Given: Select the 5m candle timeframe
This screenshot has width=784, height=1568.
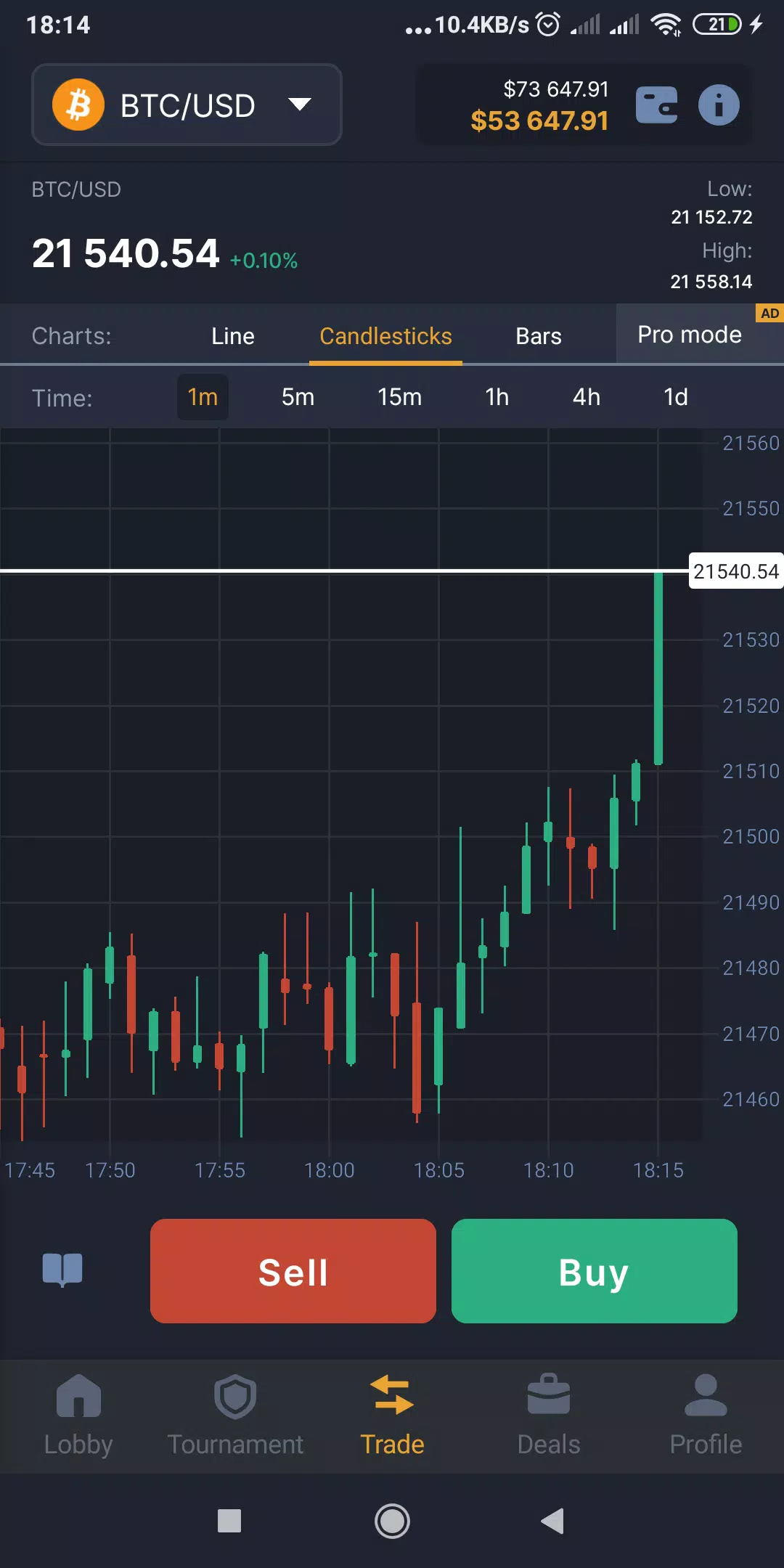Looking at the screenshot, I should point(298,397).
